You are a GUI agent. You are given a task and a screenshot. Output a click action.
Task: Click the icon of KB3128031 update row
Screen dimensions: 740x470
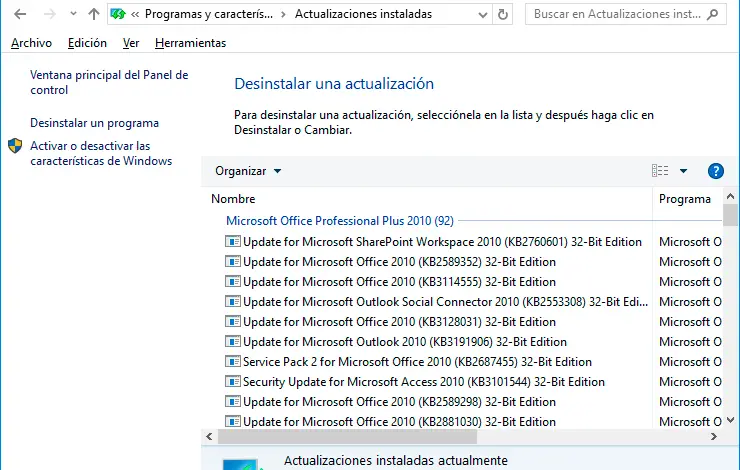pyautogui.click(x=233, y=322)
